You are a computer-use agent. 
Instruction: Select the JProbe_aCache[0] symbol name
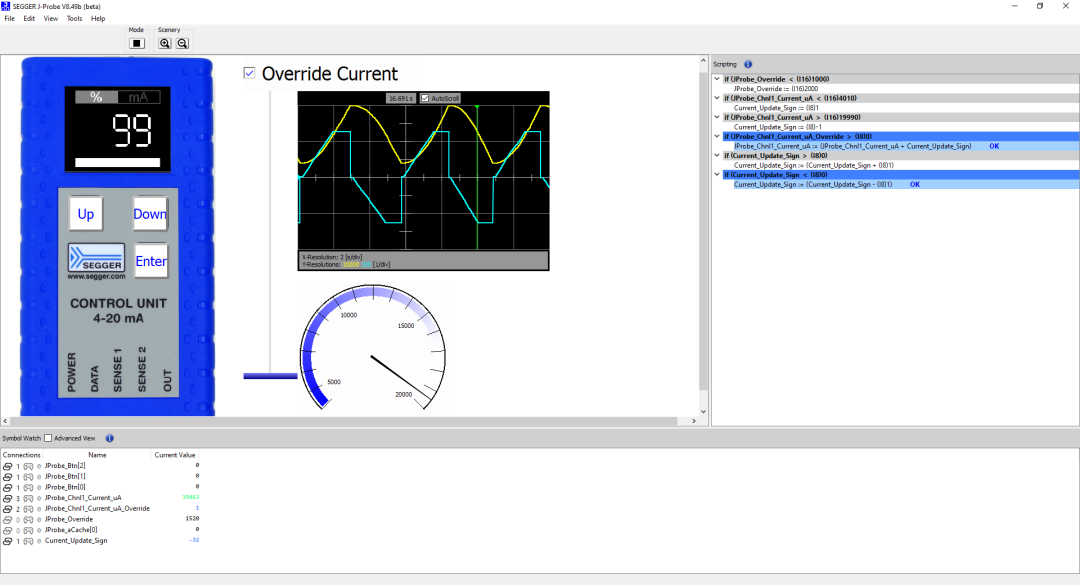click(x=71, y=530)
